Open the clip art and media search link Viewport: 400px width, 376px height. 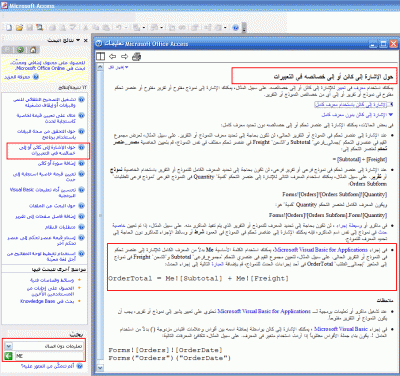52,280
